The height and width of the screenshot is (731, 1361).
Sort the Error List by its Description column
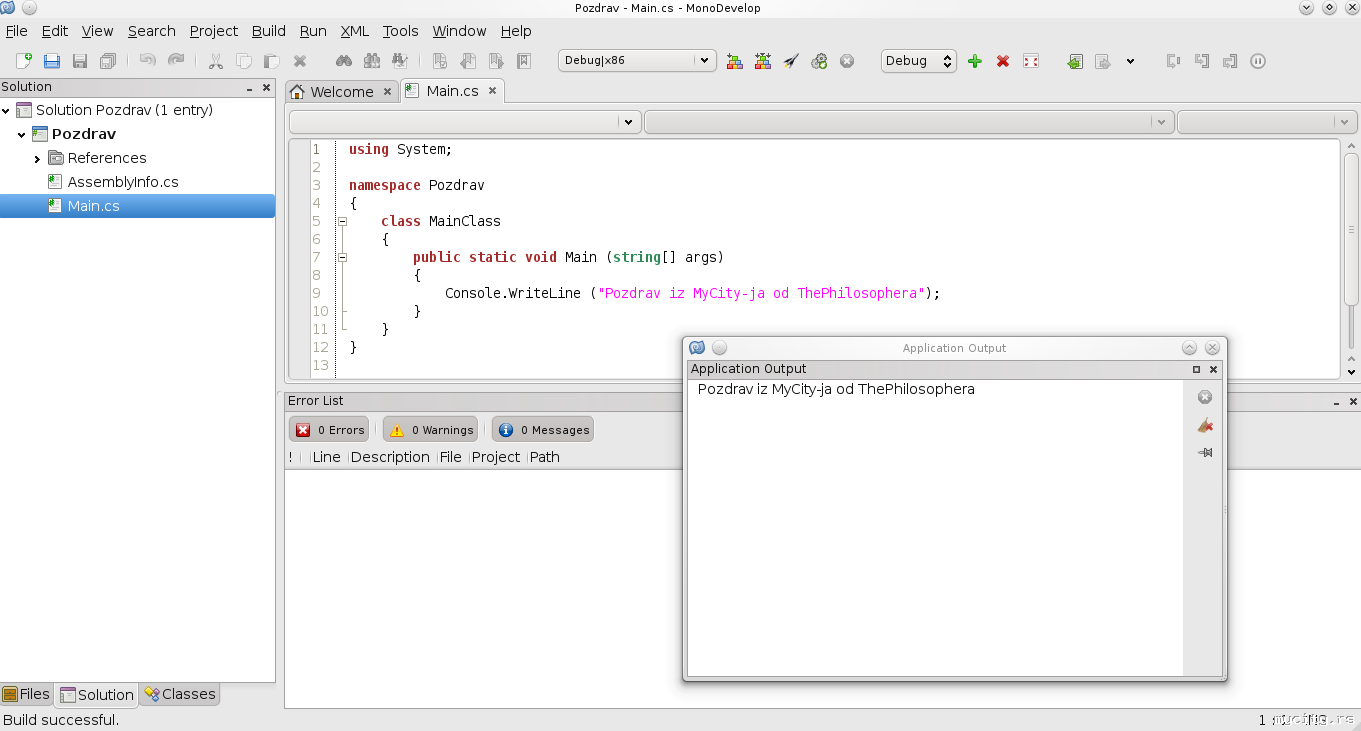[x=390, y=457]
